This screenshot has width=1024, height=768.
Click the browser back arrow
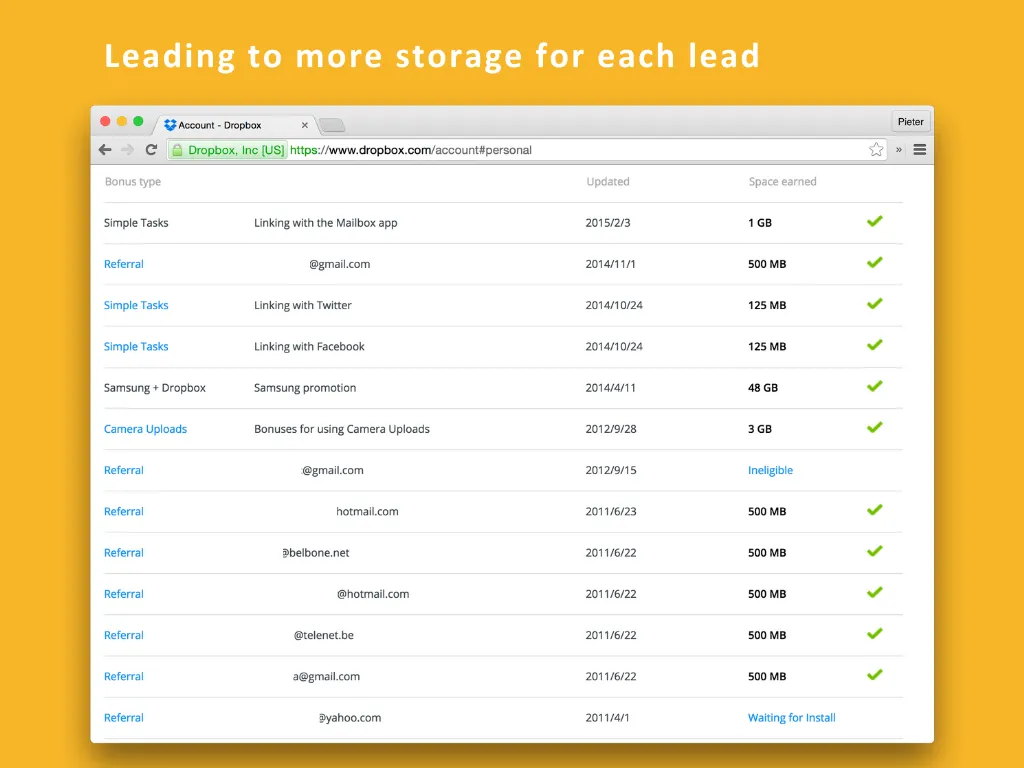pos(105,150)
